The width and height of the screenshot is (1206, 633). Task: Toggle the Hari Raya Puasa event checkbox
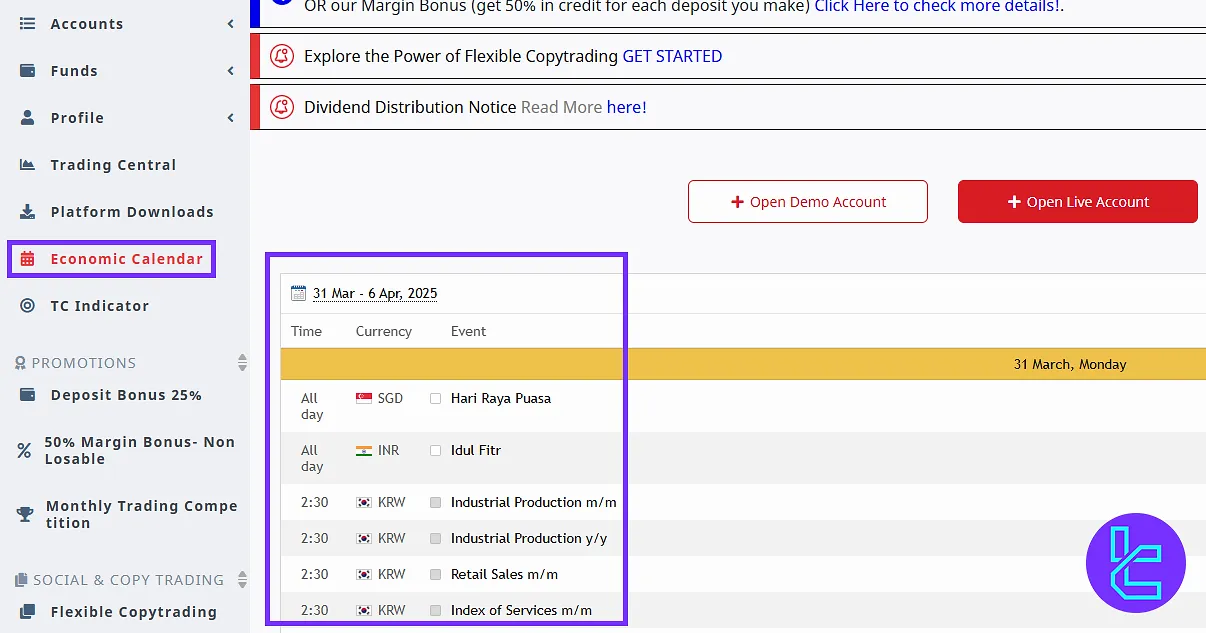pyautogui.click(x=435, y=398)
